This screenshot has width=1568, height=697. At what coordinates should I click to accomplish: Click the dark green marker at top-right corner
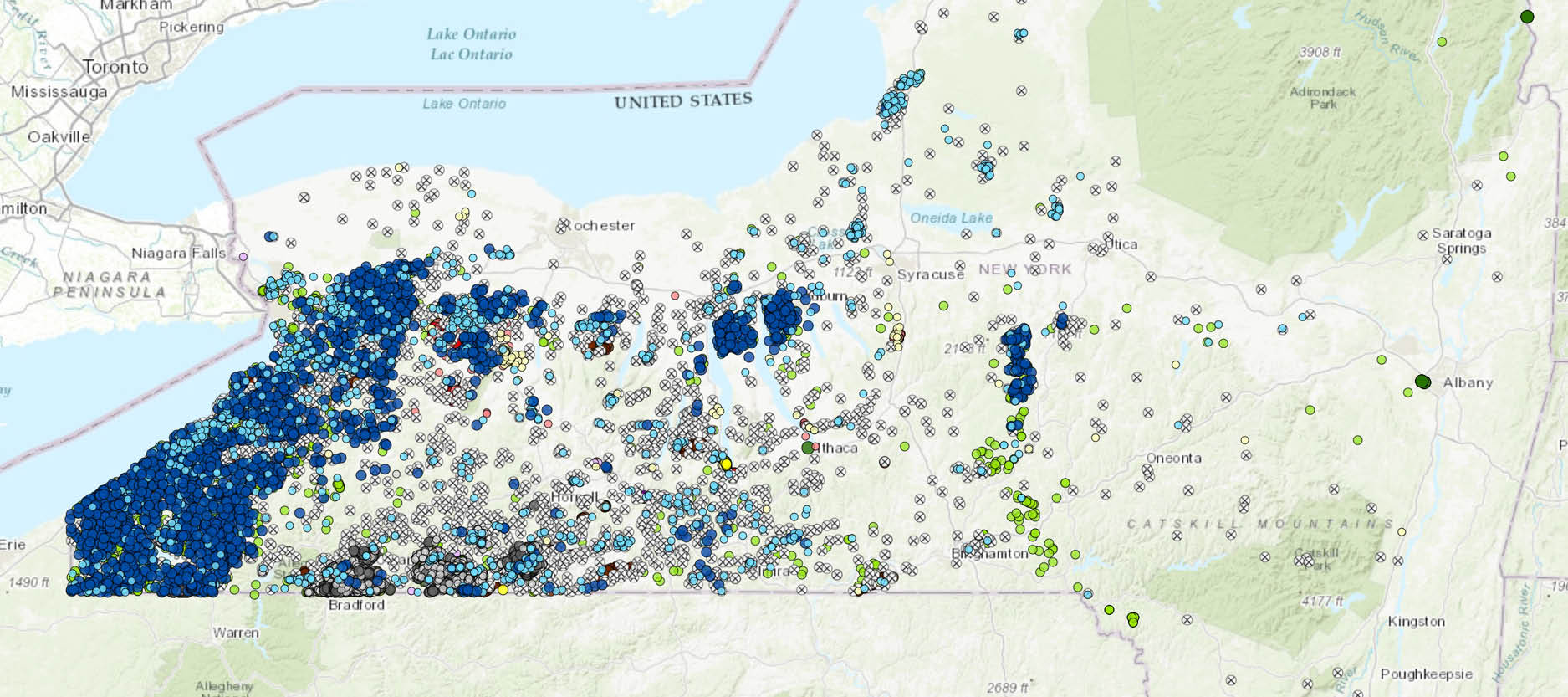[1527, 17]
